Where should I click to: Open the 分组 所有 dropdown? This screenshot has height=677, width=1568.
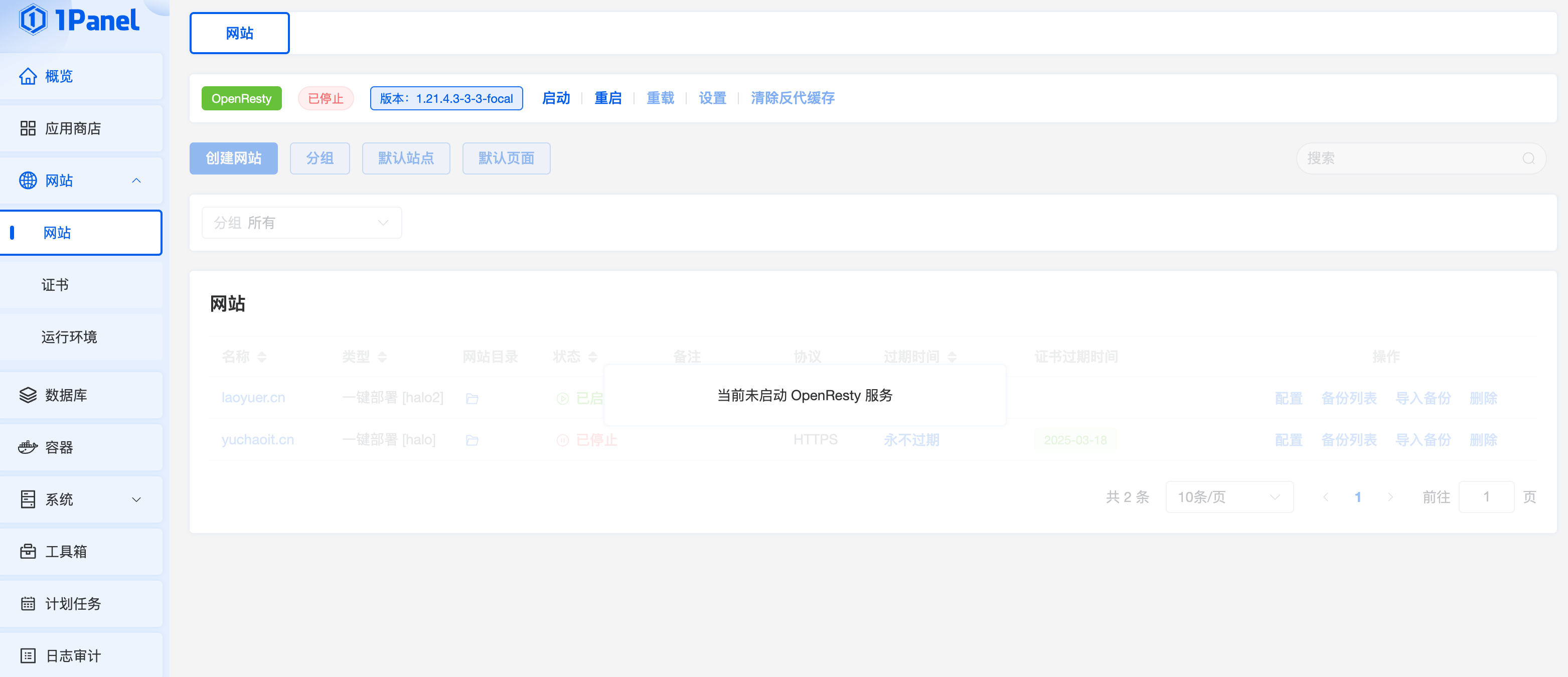pos(301,223)
